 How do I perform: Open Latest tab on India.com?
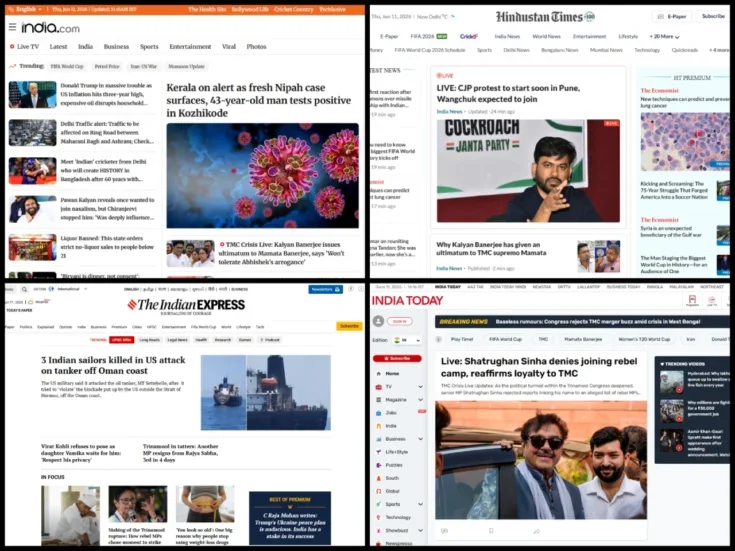[59, 46]
